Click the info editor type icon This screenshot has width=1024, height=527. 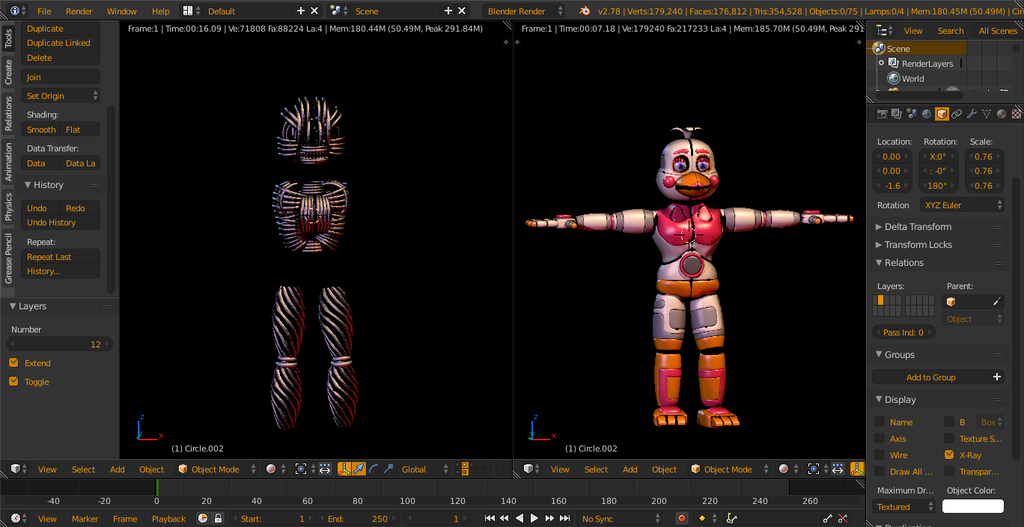click(x=15, y=11)
